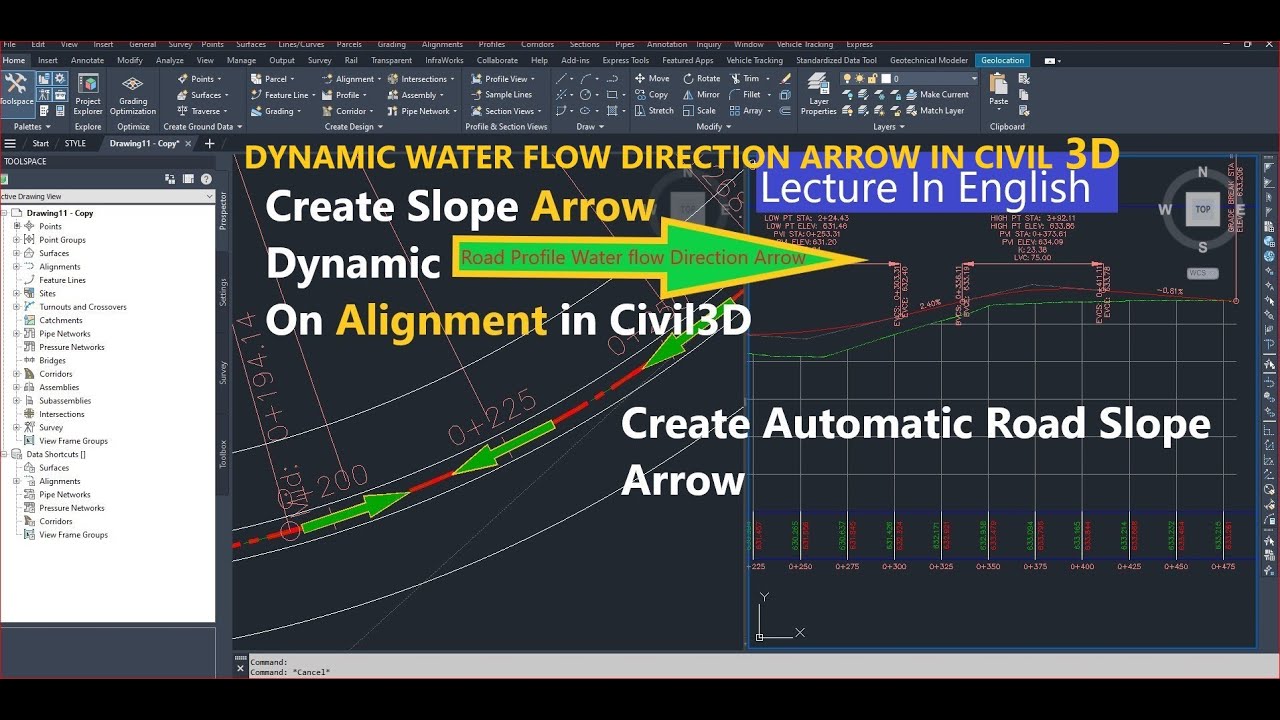The width and height of the screenshot is (1280, 720).
Task: Open Grading Optimization tool
Action: tap(133, 93)
